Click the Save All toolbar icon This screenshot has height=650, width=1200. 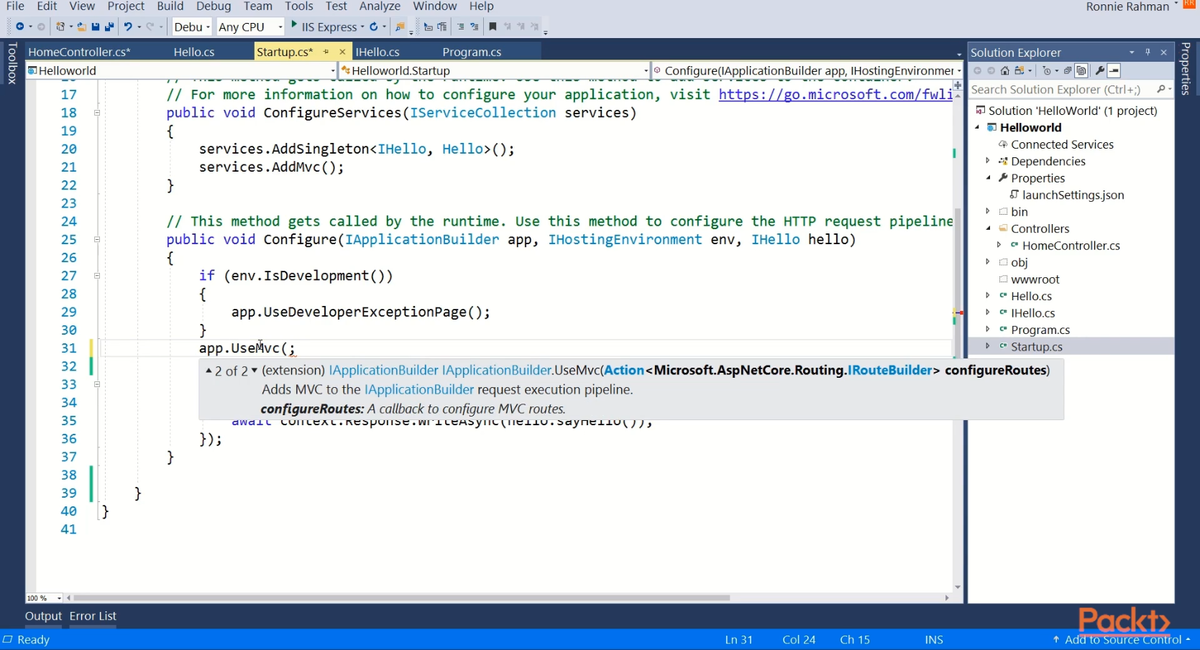coord(108,27)
